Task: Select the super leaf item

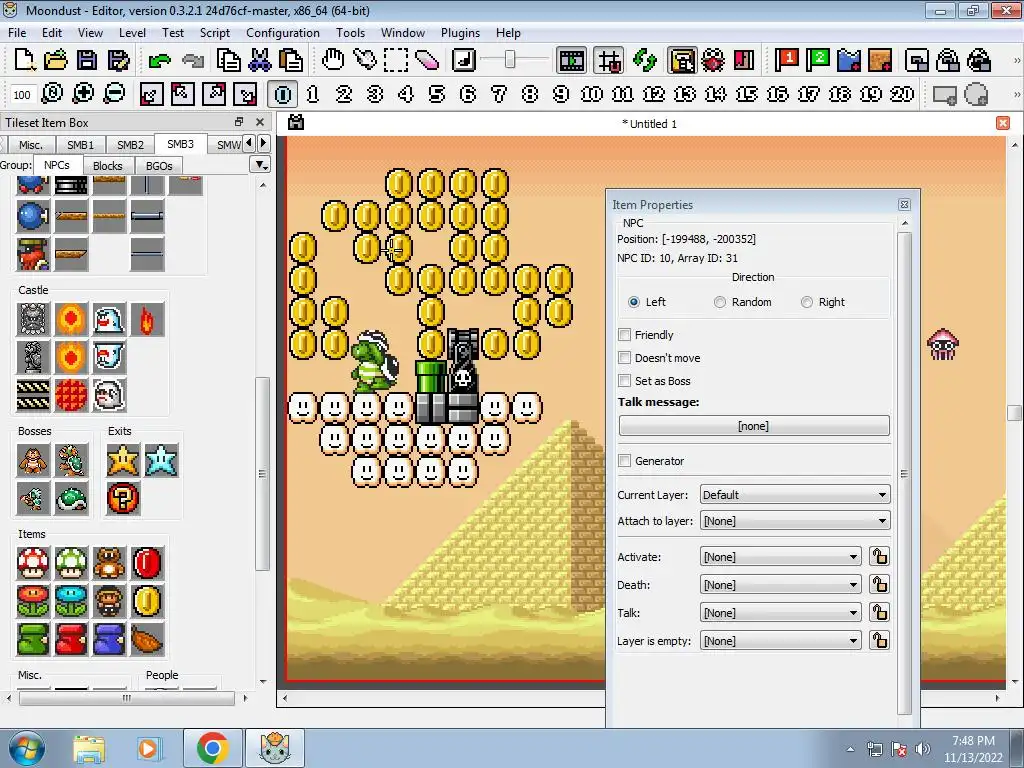Action: 147,639
